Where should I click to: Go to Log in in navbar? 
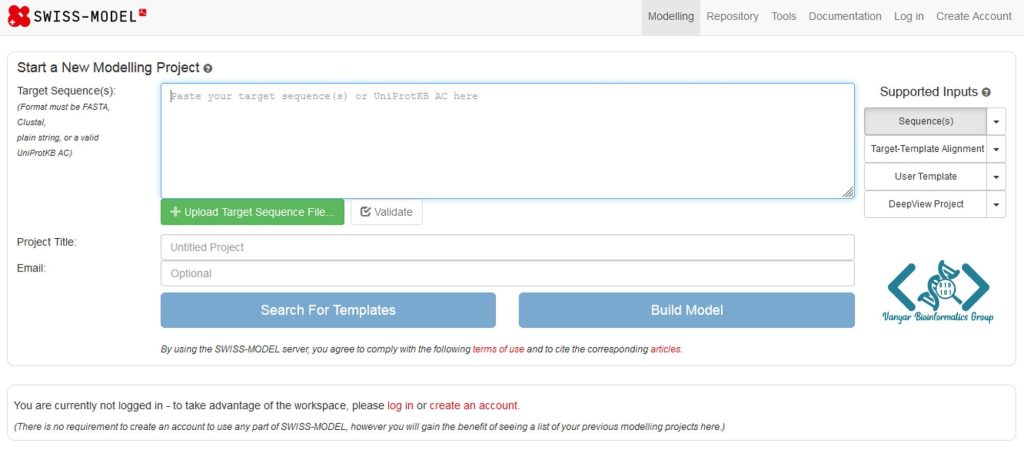(908, 17)
